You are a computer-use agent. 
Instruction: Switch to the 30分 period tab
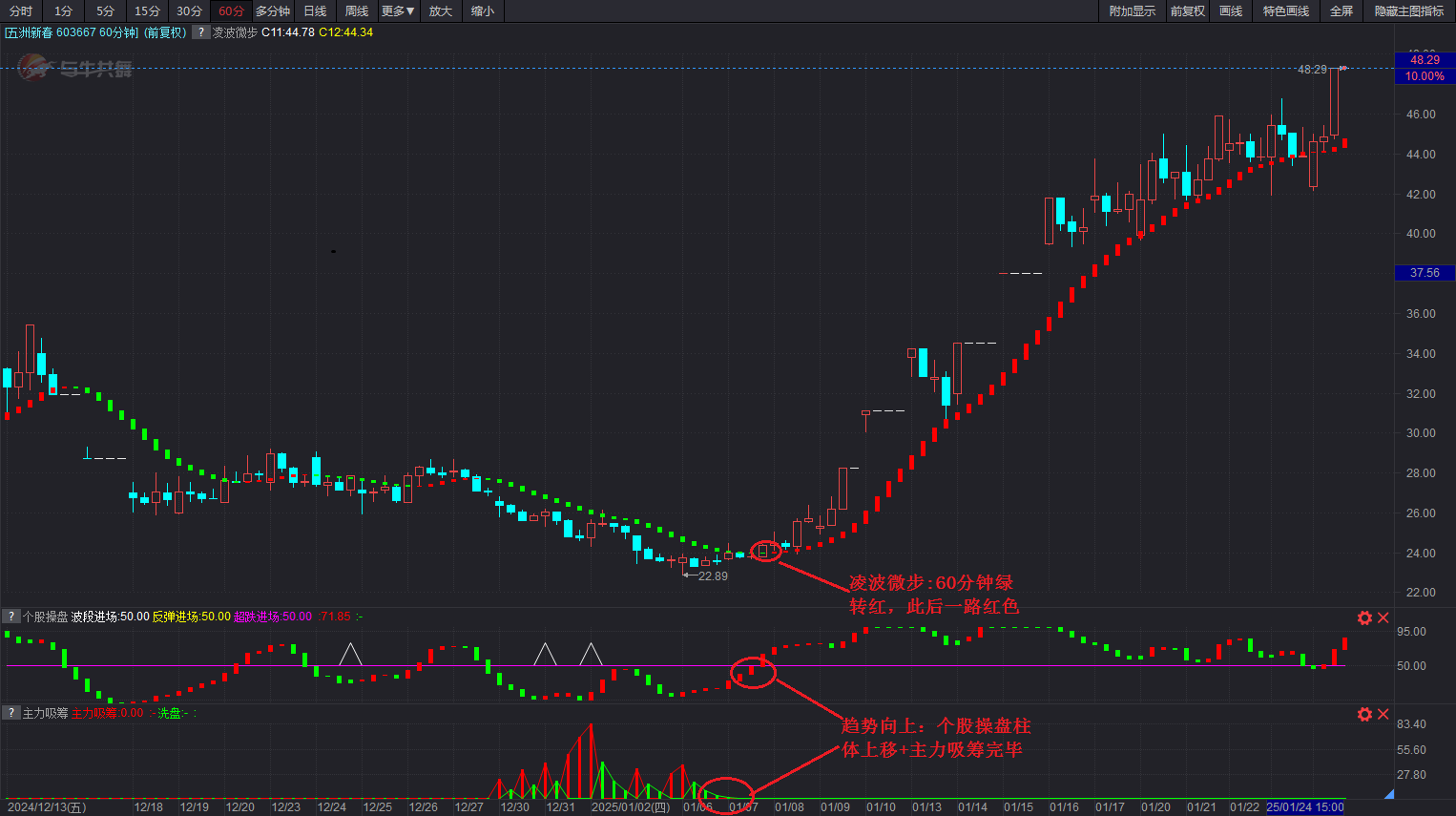click(189, 11)
